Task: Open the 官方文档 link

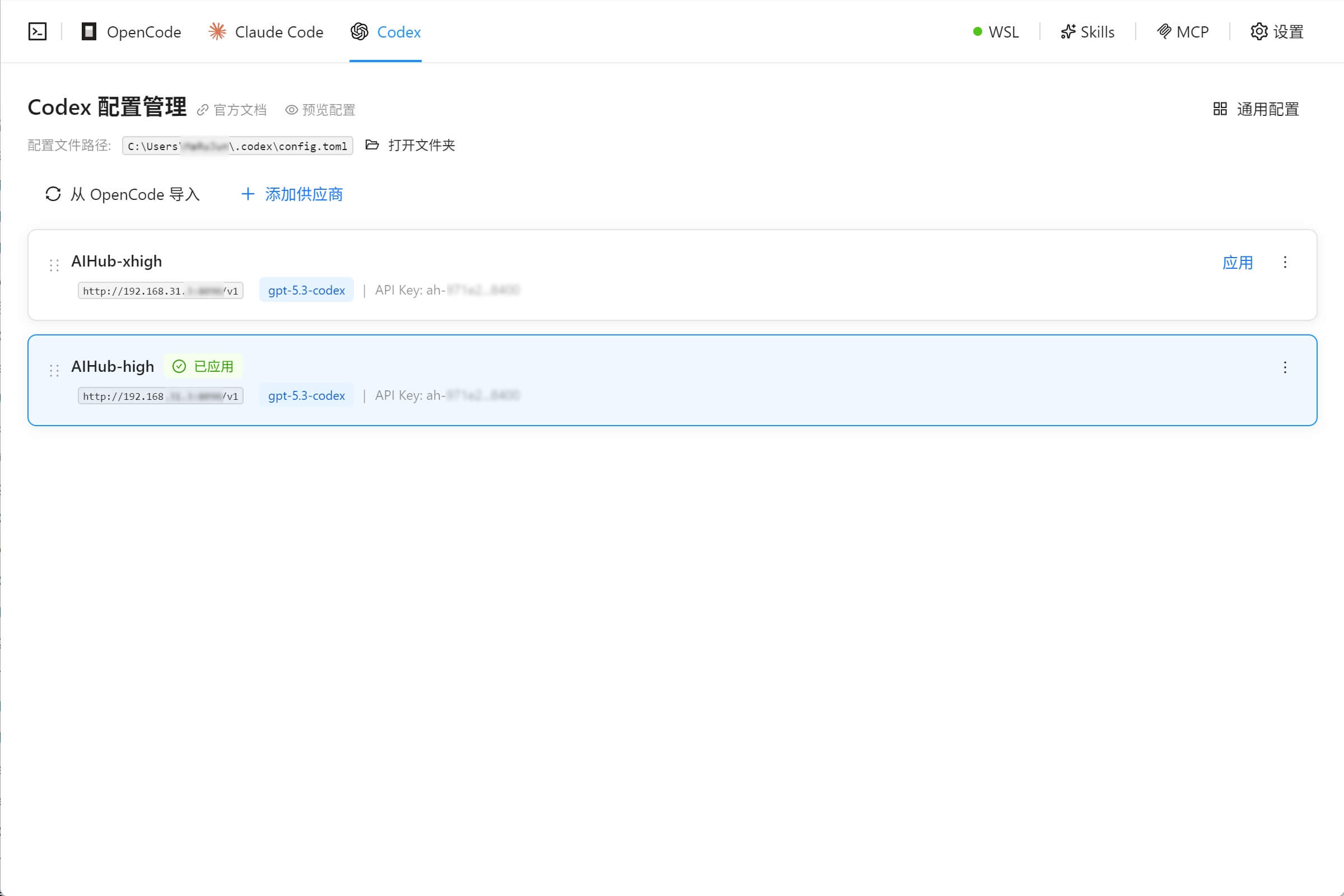Action: click(x=232, y=110)
